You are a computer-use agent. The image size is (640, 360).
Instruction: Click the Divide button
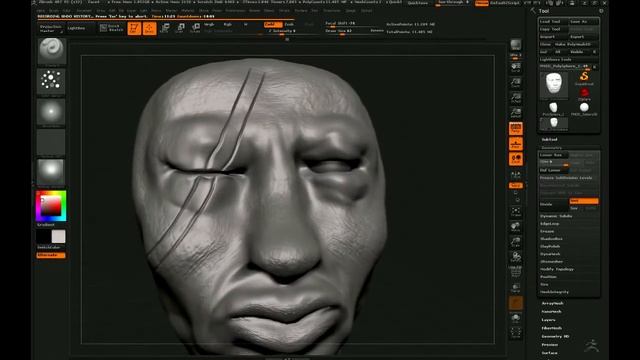tap(554, 204)
